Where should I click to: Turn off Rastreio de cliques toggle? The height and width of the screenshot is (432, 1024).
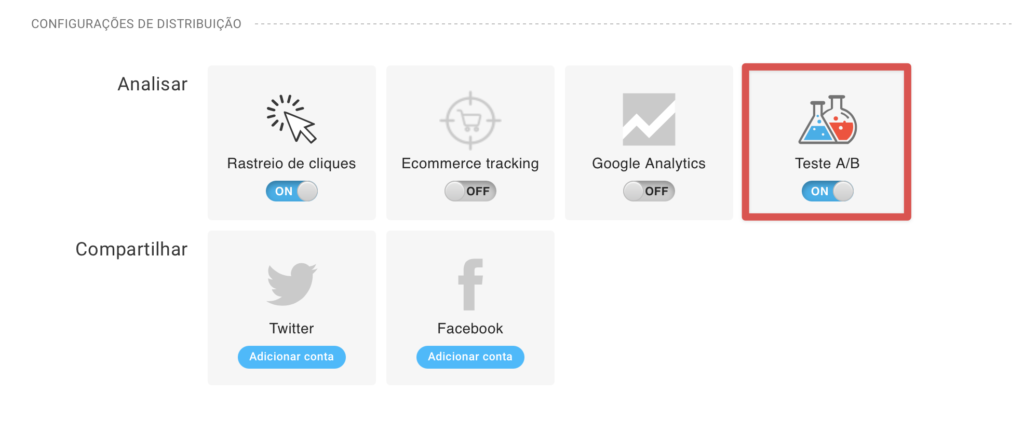click(x=291, y=191)
